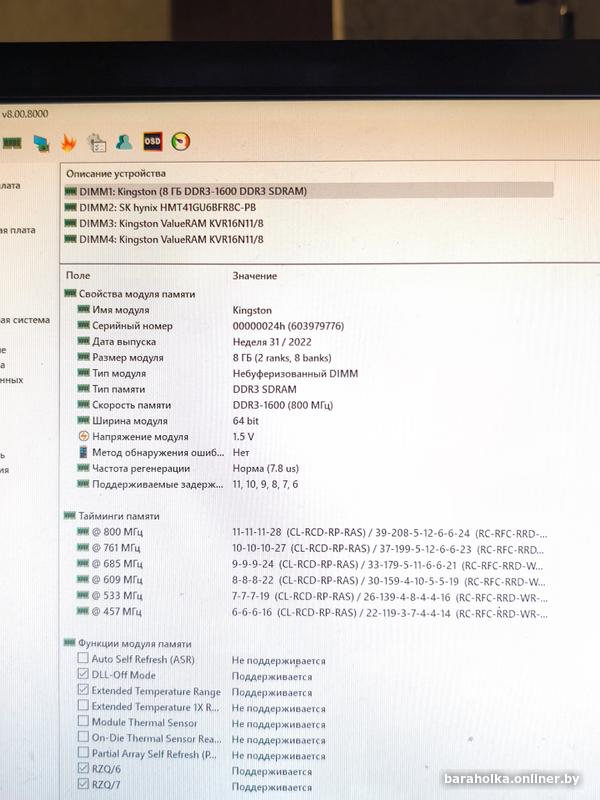Select DIMM4: Kingston ValueRAM KVR16N11/8

coord(164,239)
